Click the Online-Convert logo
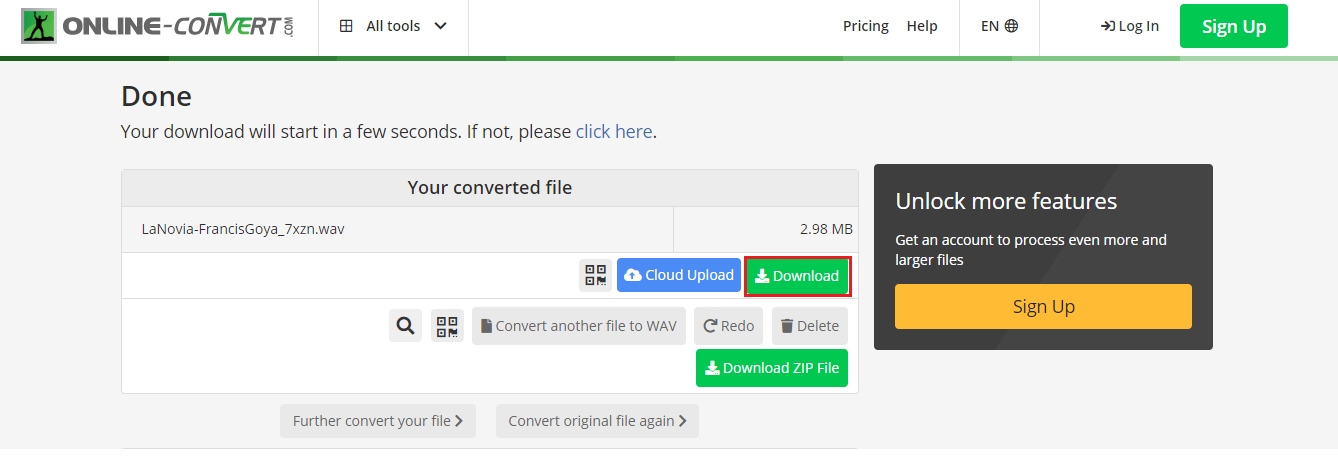This screenshot has height=460, width=1338. pos(158,27)
